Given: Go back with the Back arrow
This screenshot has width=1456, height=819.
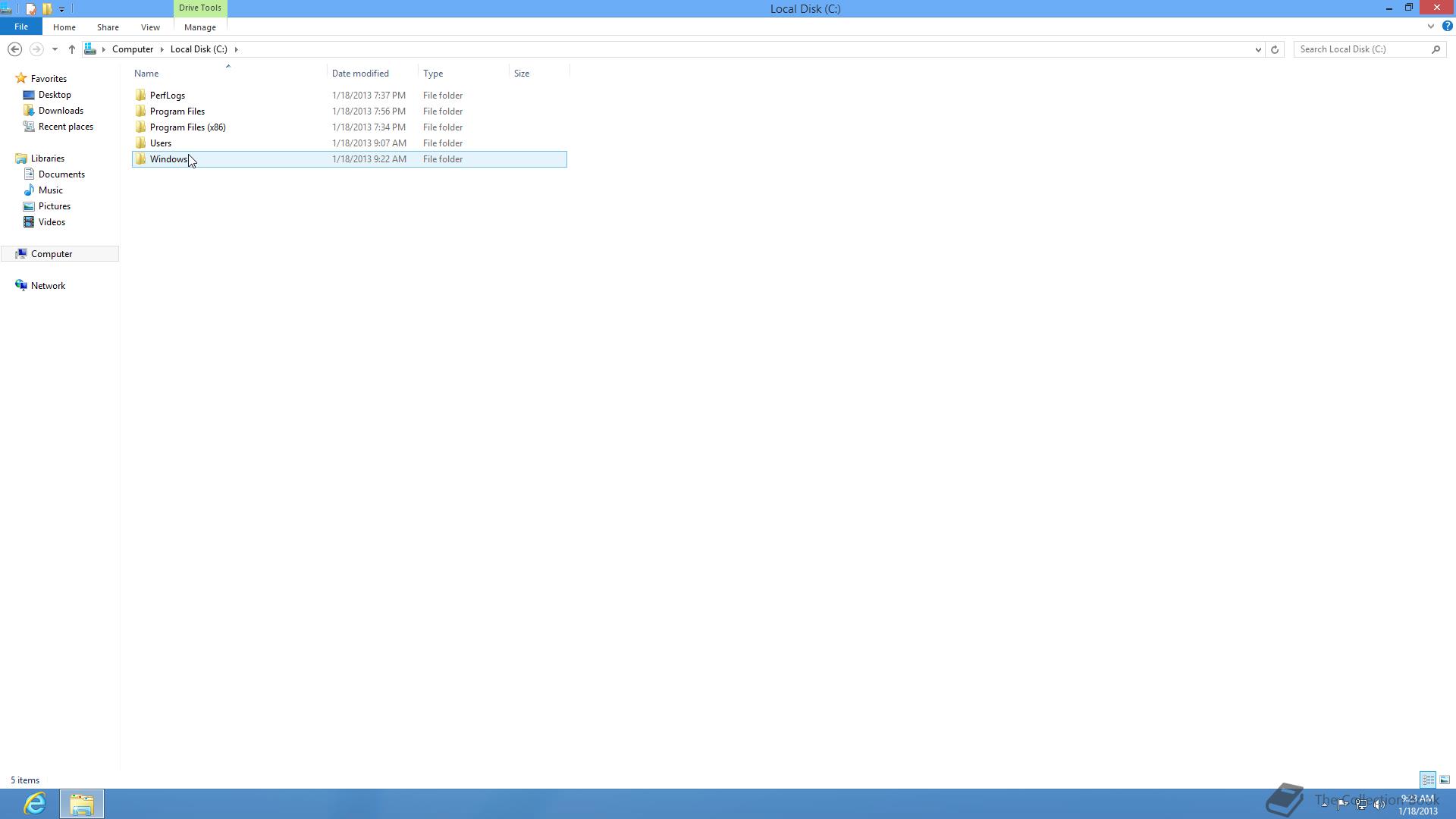Looking at the screenshot, I should click(x=14, y=49).
